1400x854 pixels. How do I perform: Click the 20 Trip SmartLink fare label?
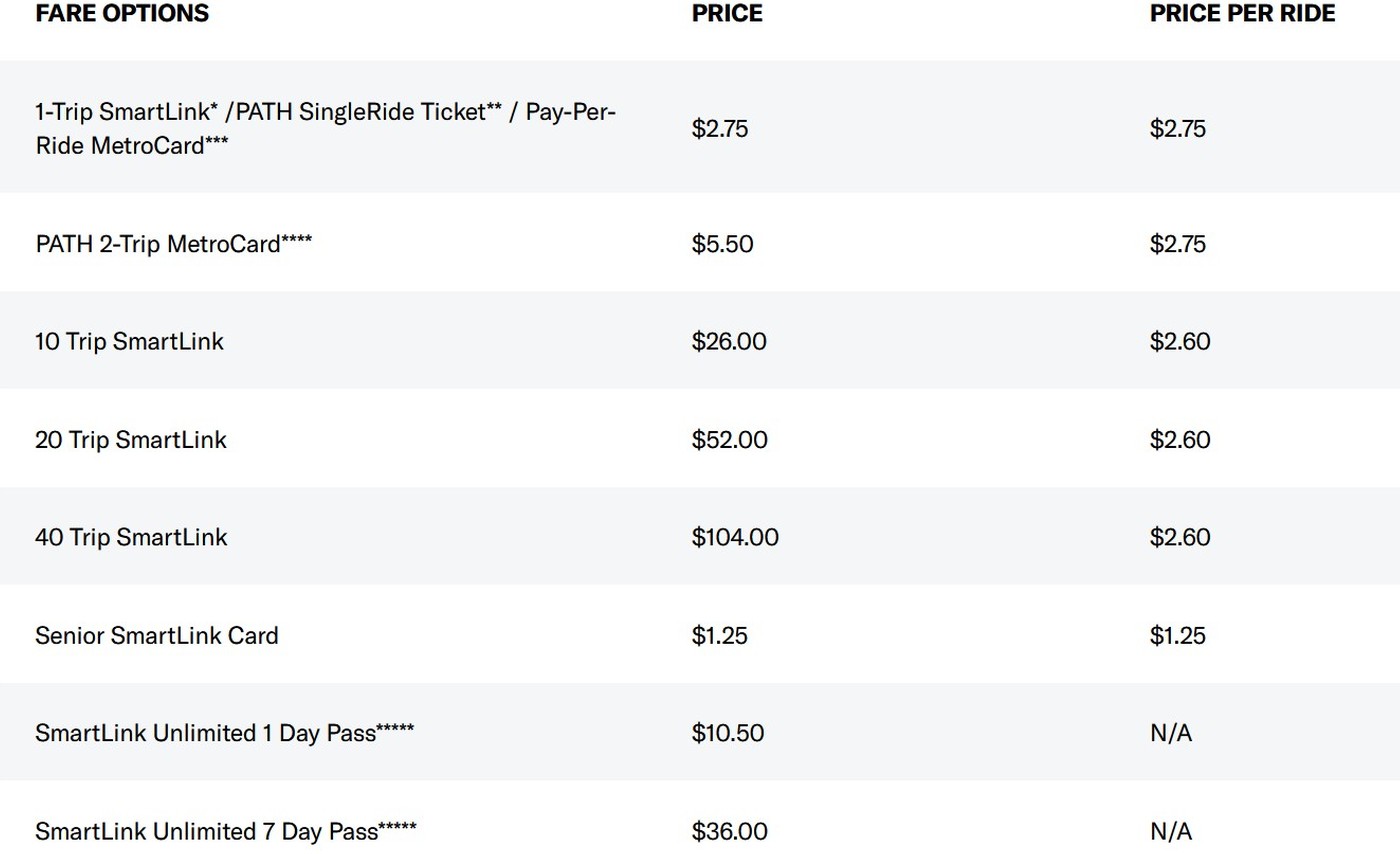point(131,439)
